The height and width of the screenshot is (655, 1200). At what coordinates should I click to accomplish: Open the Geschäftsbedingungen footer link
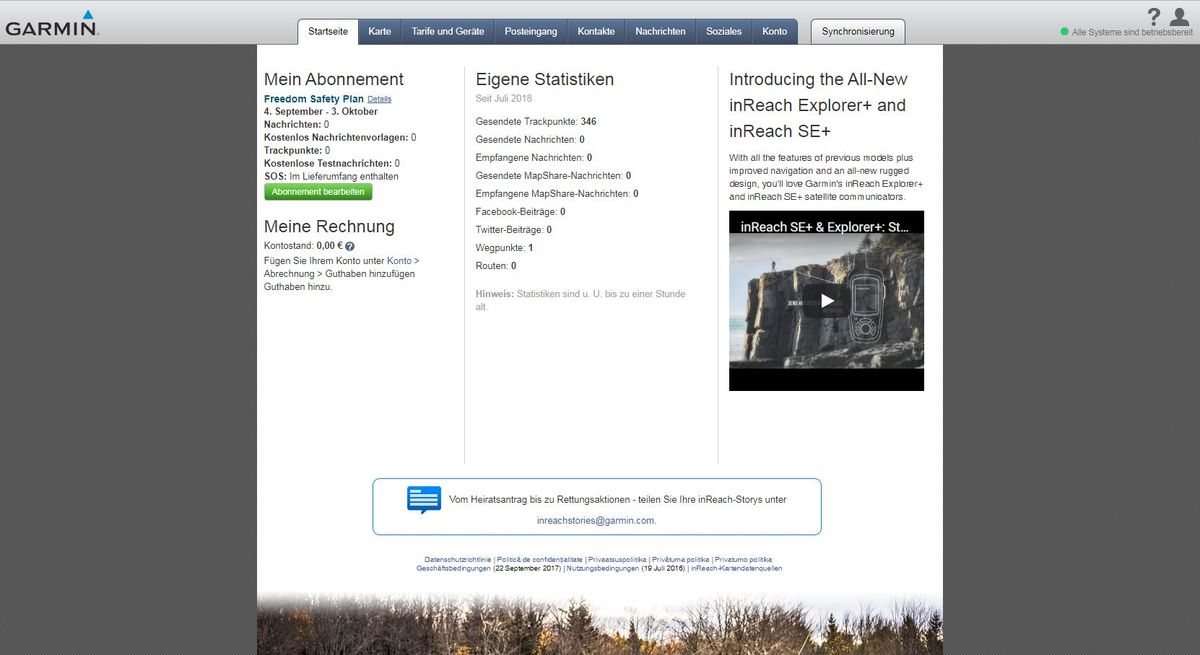[x=454, y=568]
